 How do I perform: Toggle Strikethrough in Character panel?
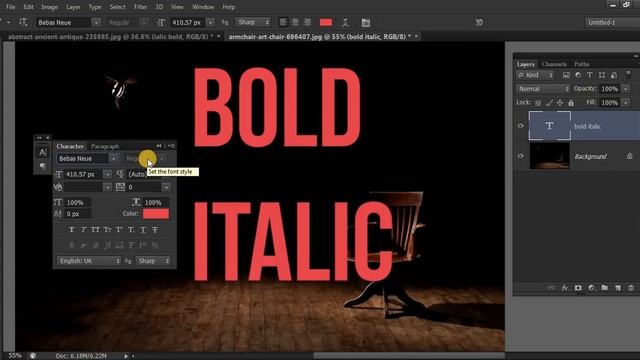point(155,230)
